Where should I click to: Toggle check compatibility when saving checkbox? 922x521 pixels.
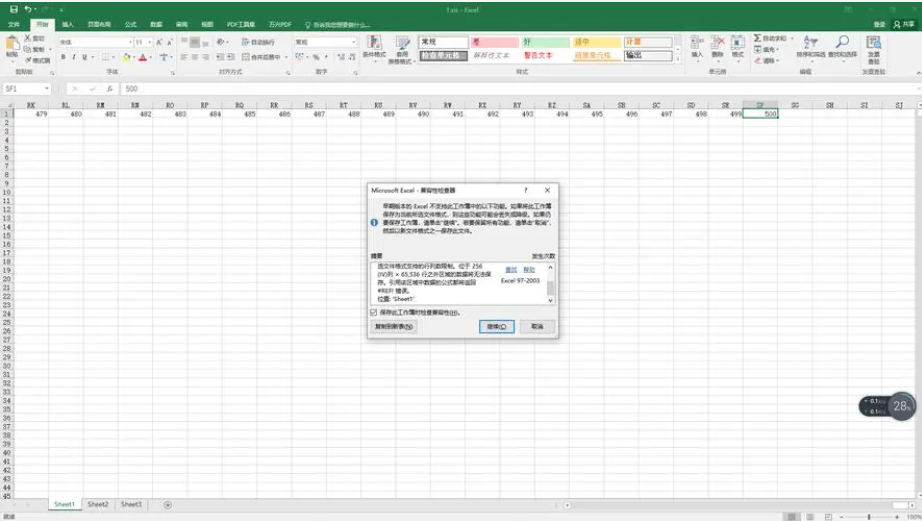click(x=374, y=312)
